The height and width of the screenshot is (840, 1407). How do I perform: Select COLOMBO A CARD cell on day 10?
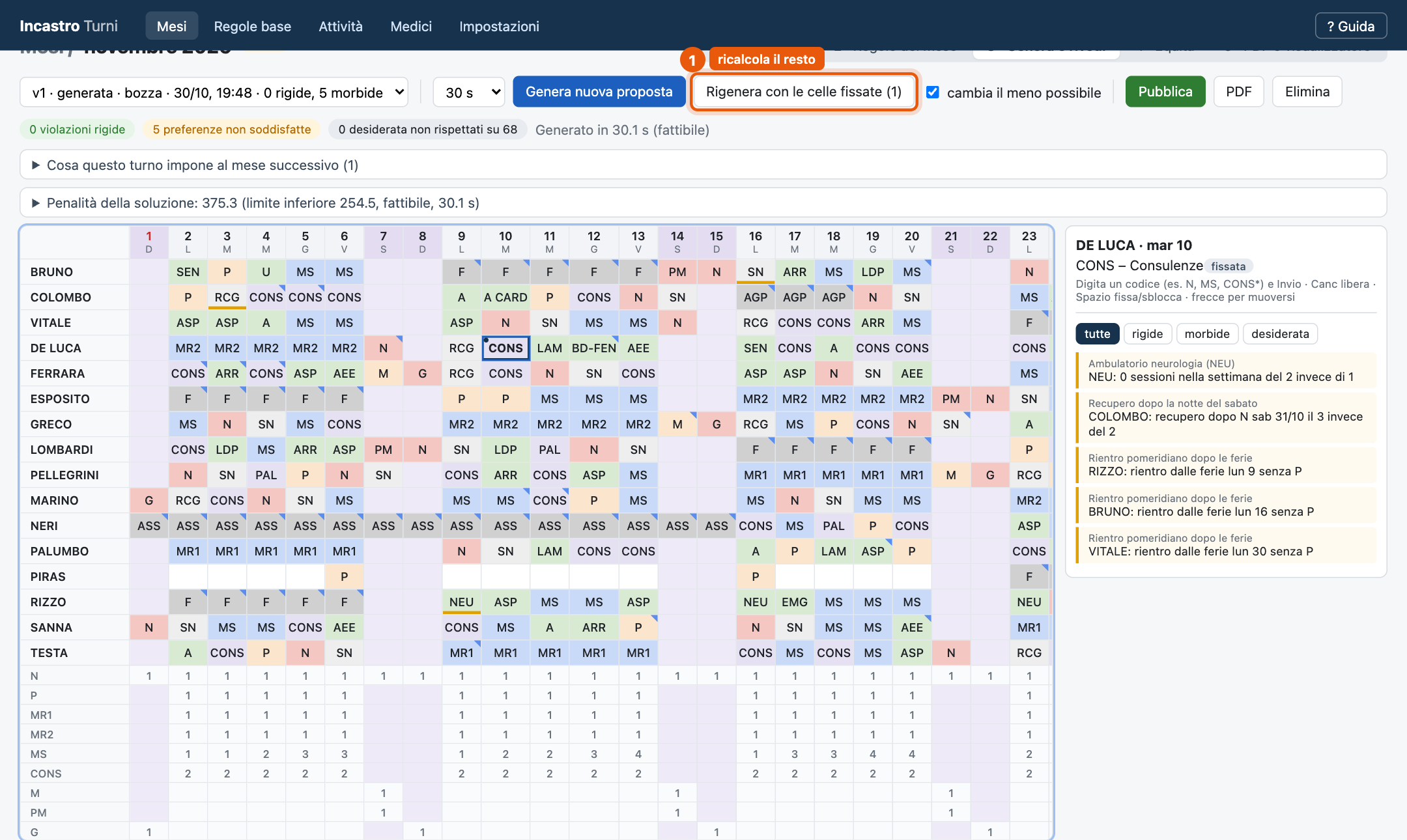coord(505,297)
